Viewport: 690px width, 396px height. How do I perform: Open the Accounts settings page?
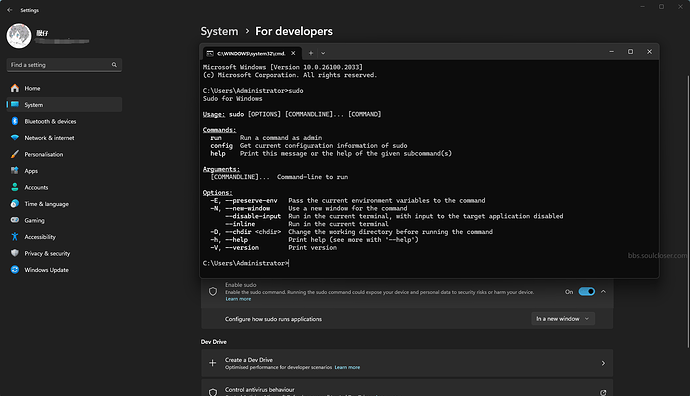pos(64,187)
